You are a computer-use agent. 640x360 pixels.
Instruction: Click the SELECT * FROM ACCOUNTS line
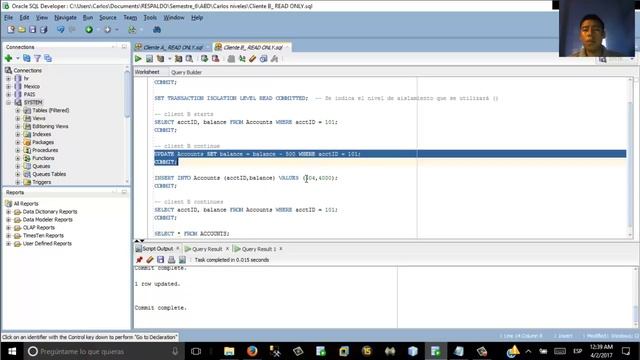191,234
